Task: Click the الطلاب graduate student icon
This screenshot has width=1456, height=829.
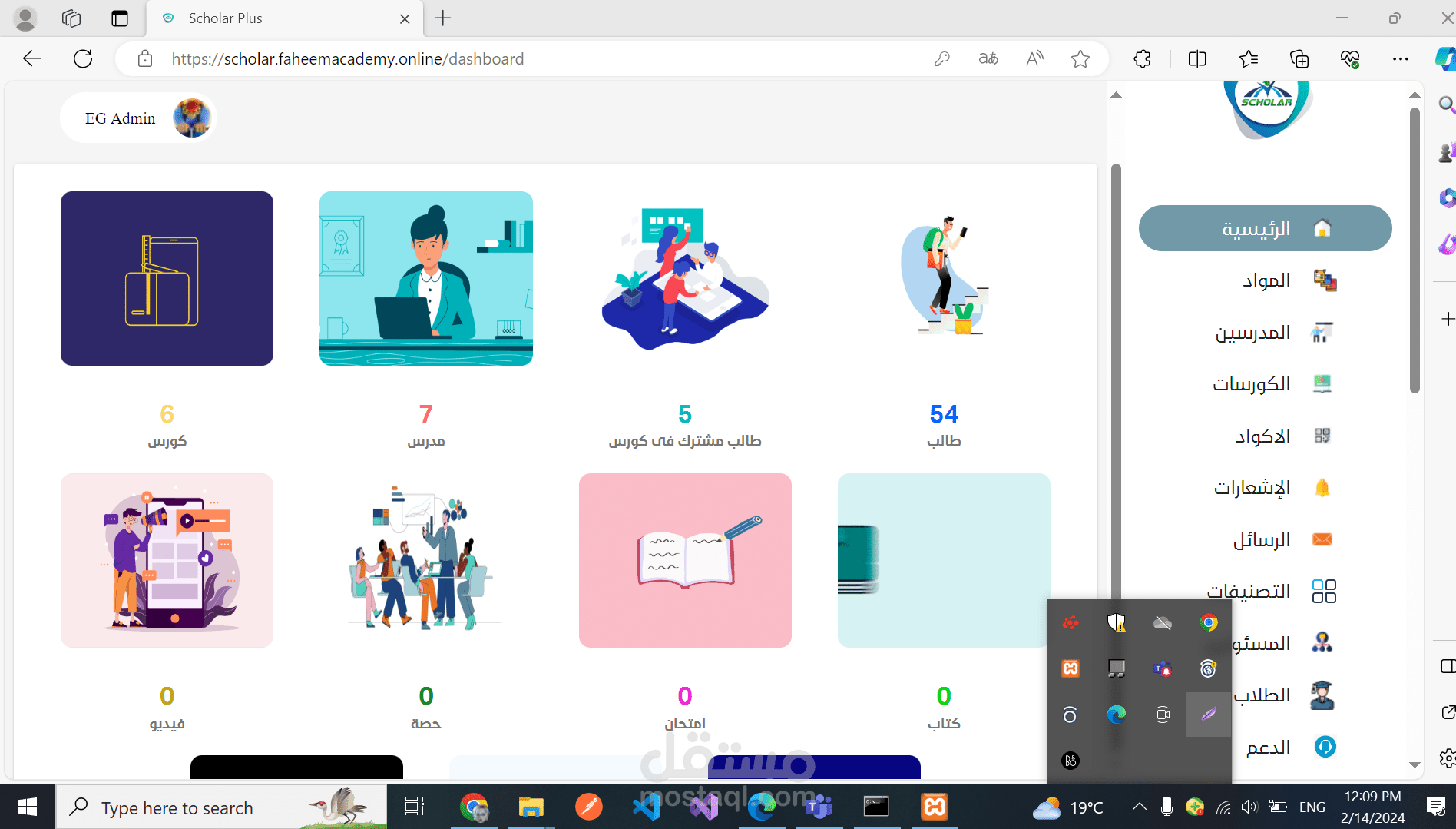Action: tap(1322, 695)
